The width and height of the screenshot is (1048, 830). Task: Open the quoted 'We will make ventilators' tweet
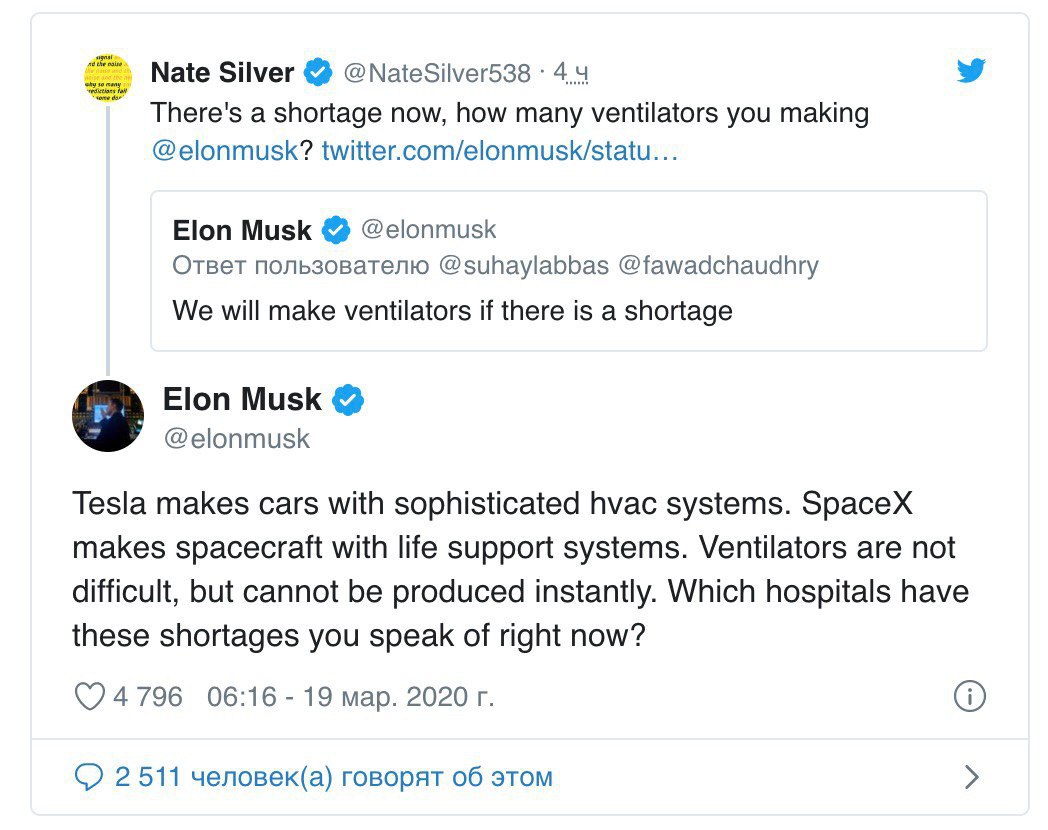tap(569, 271)
